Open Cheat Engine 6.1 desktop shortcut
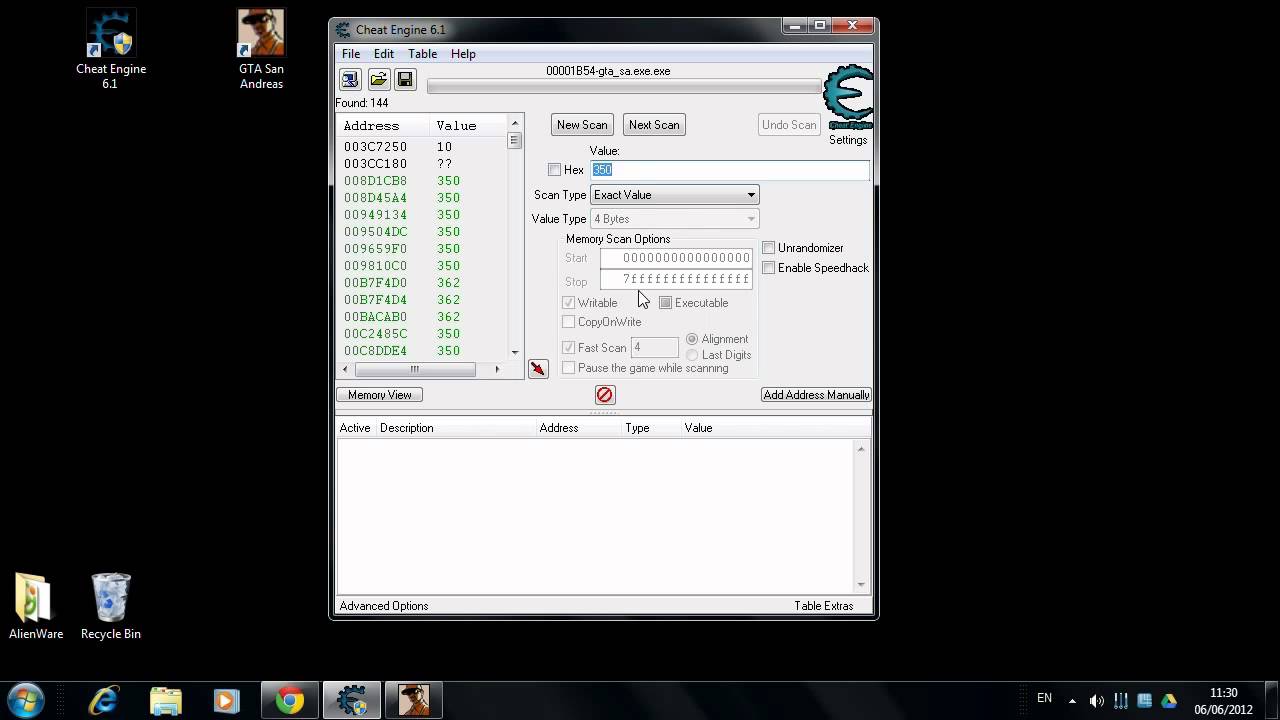 [110, 49]
